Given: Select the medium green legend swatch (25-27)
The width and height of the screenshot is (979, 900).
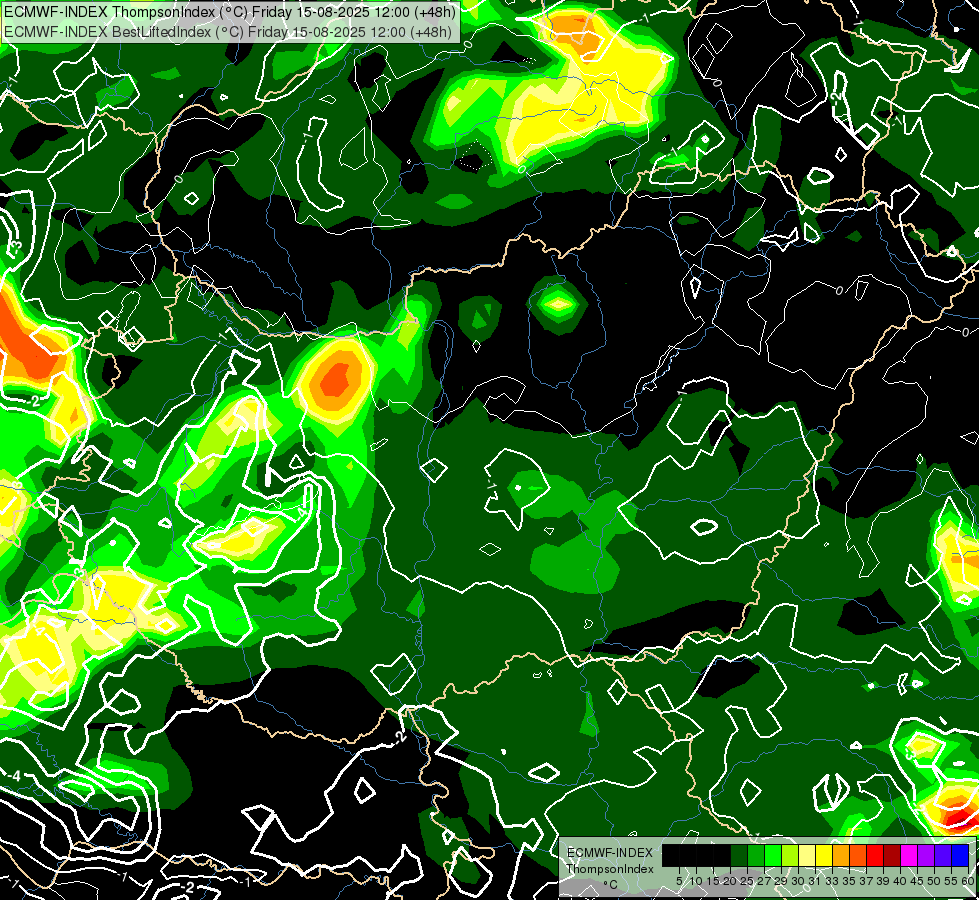Looking at the screenshot, I should [x=755, y=855].
